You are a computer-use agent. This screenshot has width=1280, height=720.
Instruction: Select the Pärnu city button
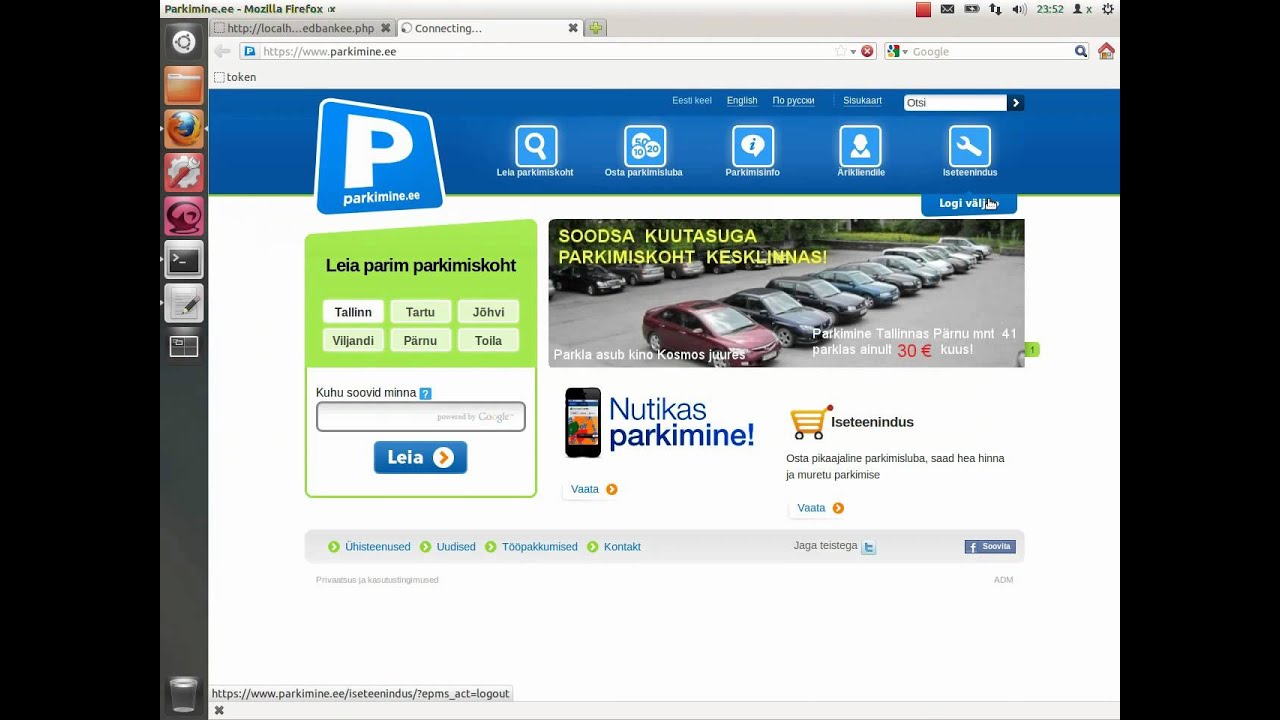tap(420, 340)
